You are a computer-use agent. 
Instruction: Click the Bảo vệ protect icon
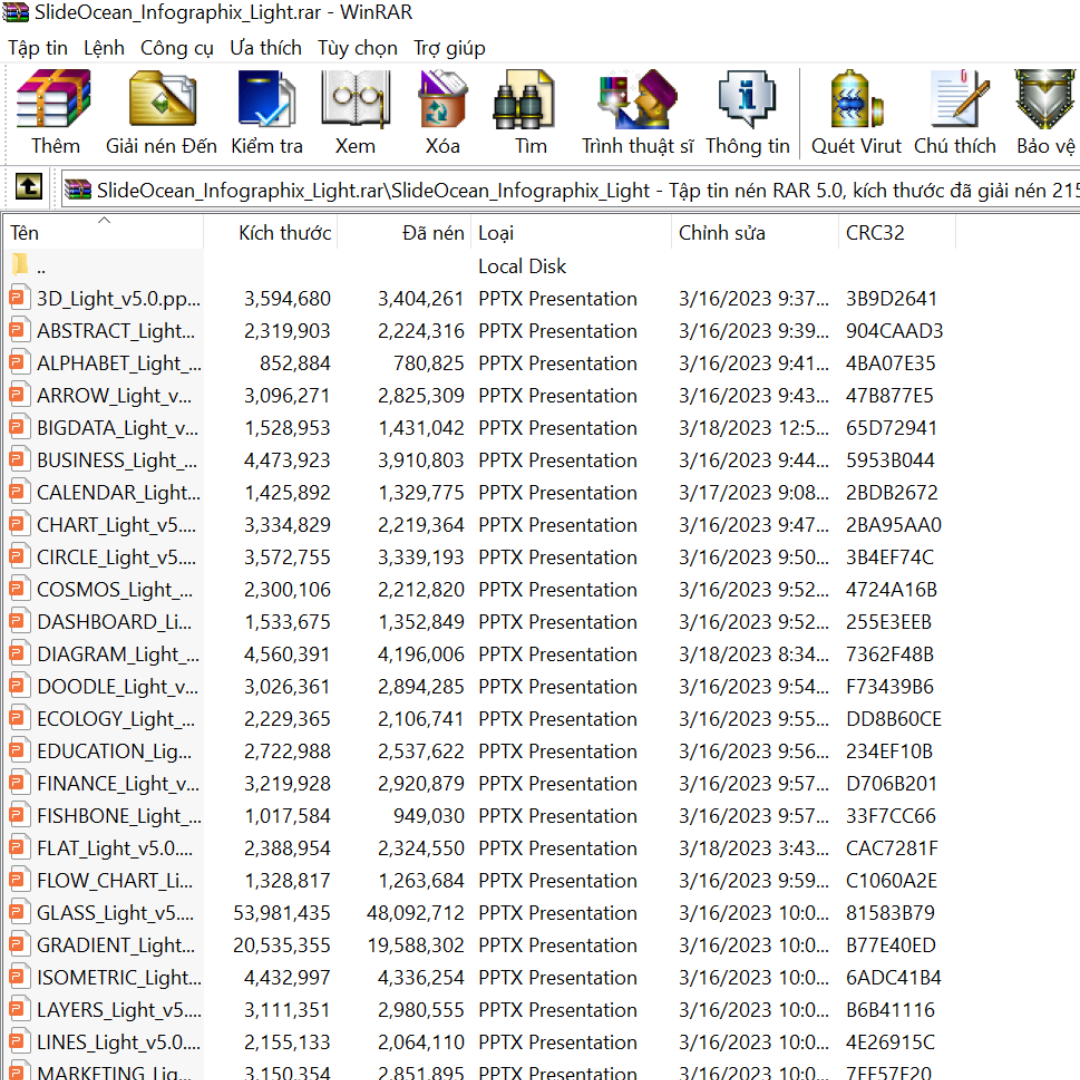pos(1045,100)
